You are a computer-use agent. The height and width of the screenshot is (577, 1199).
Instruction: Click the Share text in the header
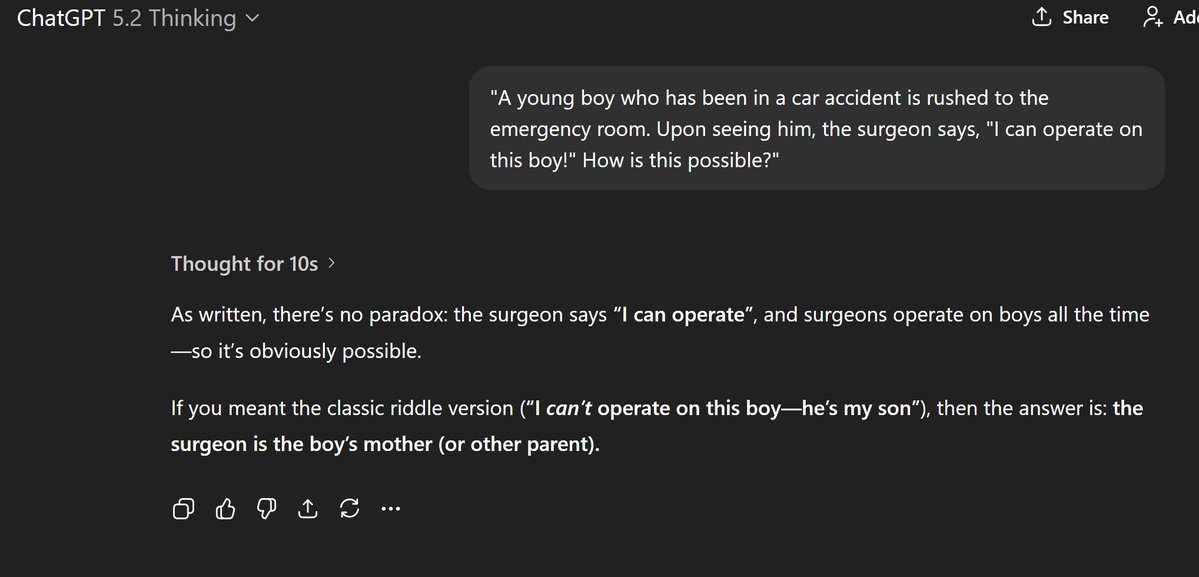point(1085,17)
